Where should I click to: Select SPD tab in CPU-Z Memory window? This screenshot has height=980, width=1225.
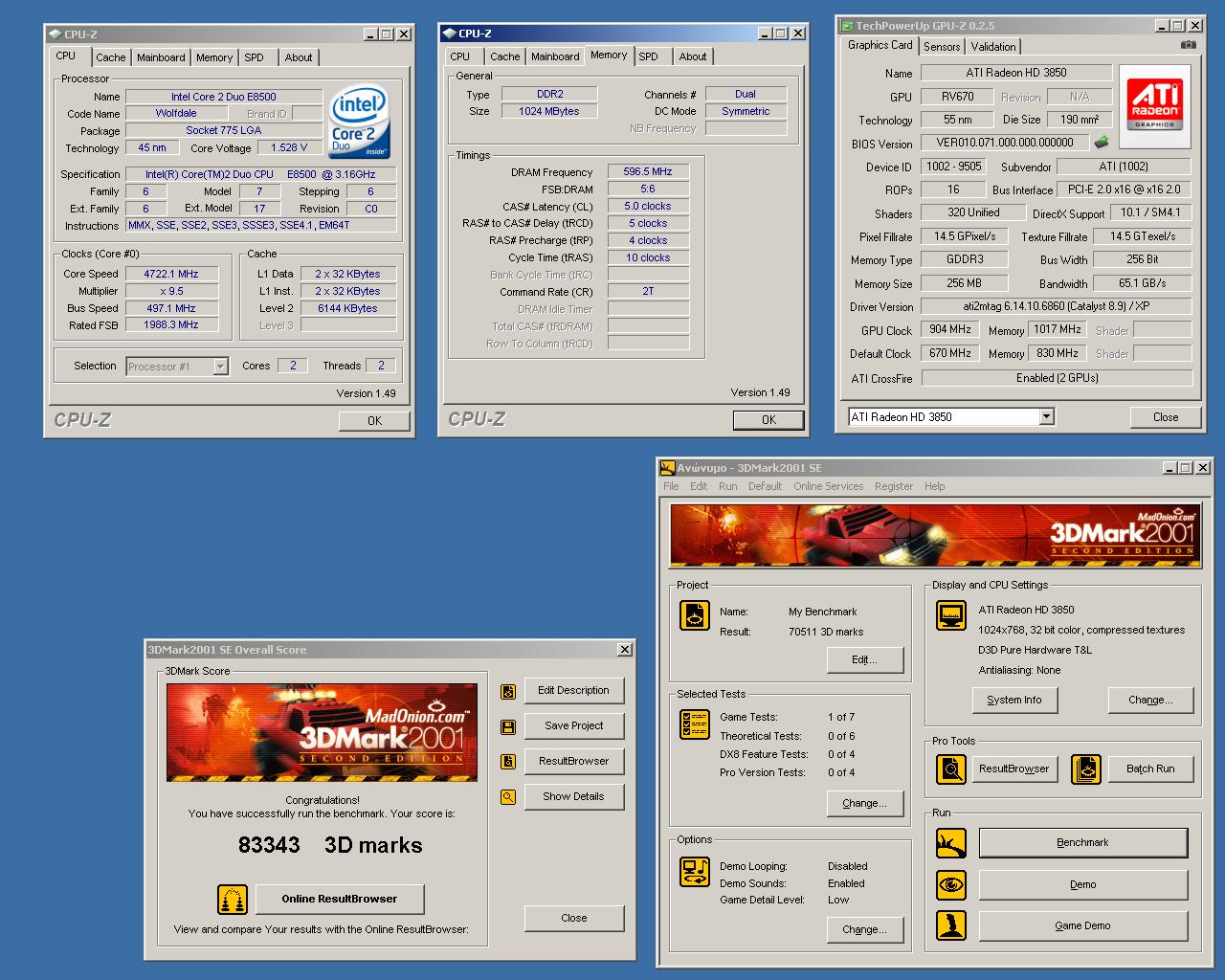[649, 56]
